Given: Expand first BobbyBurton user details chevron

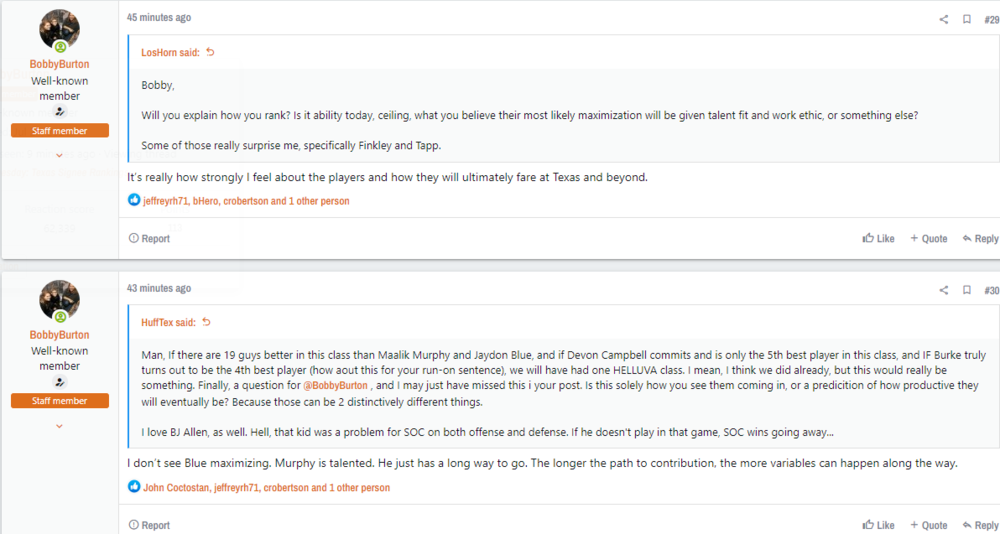Looking at the screenshot, I should point(59,155).
